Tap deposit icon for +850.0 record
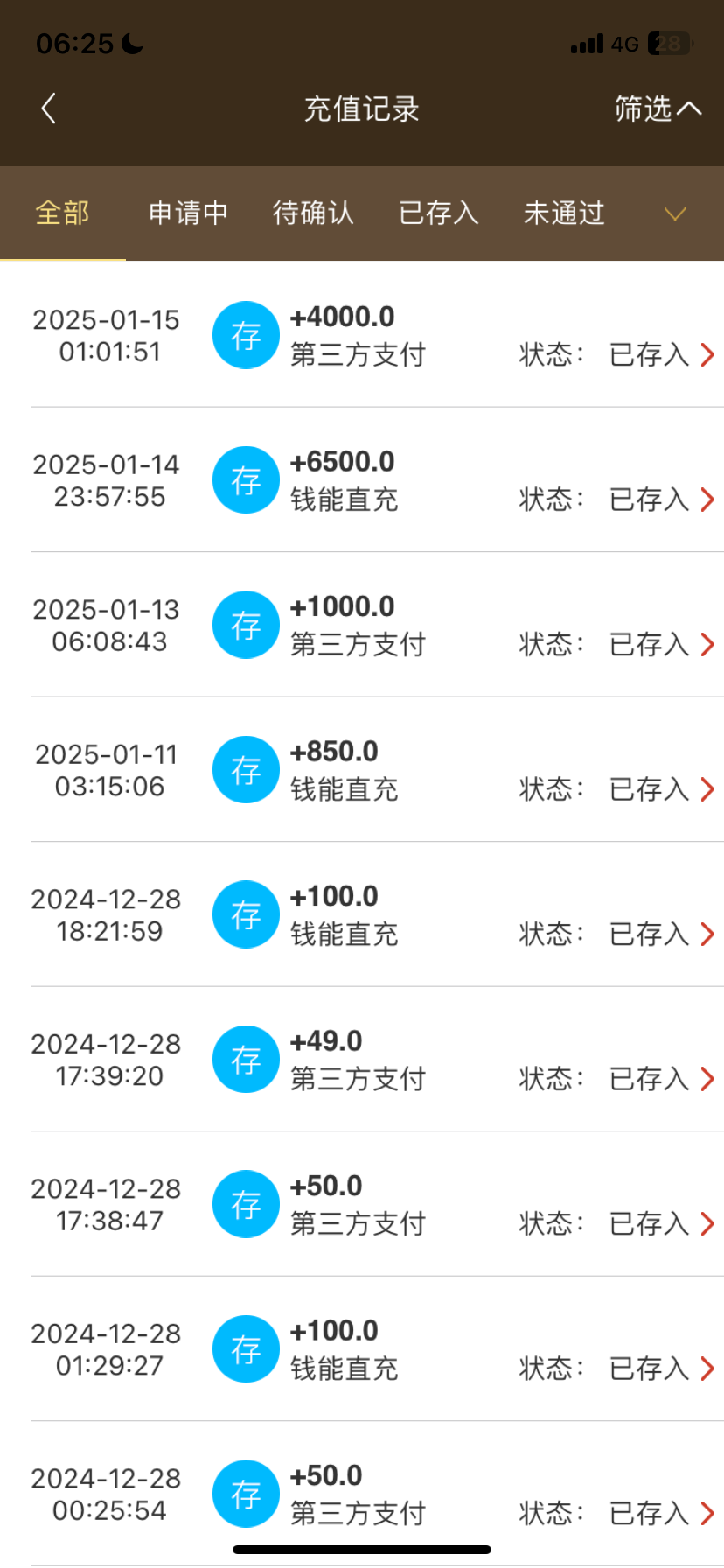The width and height of the screenshot is (724, 1568). [x=246, y=770]
